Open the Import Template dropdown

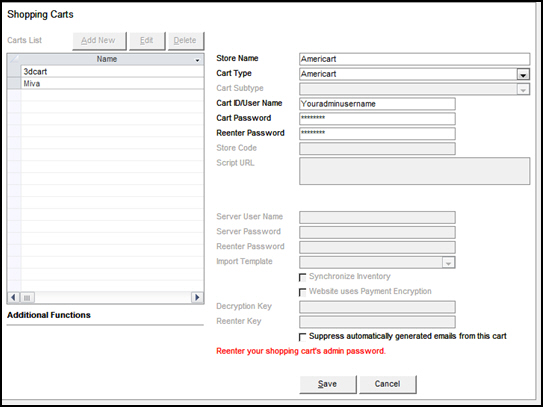pos(448,263)
